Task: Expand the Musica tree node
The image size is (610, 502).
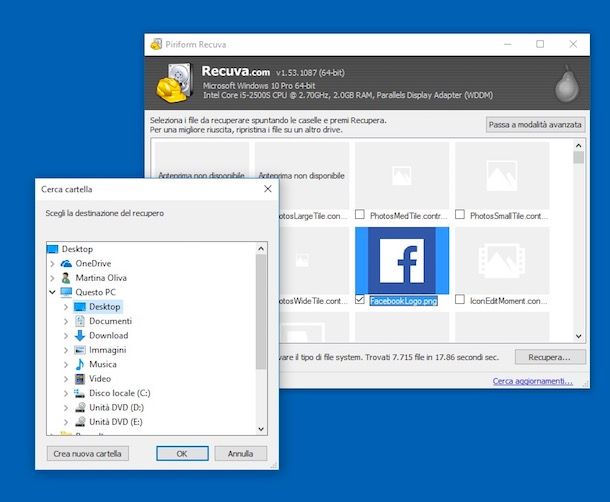Action: coord(66,365)
